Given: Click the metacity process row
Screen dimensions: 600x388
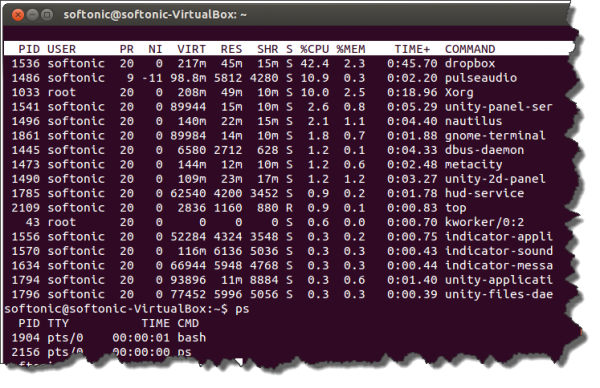Looking at the screenshot, I should [x=283, y=165].
